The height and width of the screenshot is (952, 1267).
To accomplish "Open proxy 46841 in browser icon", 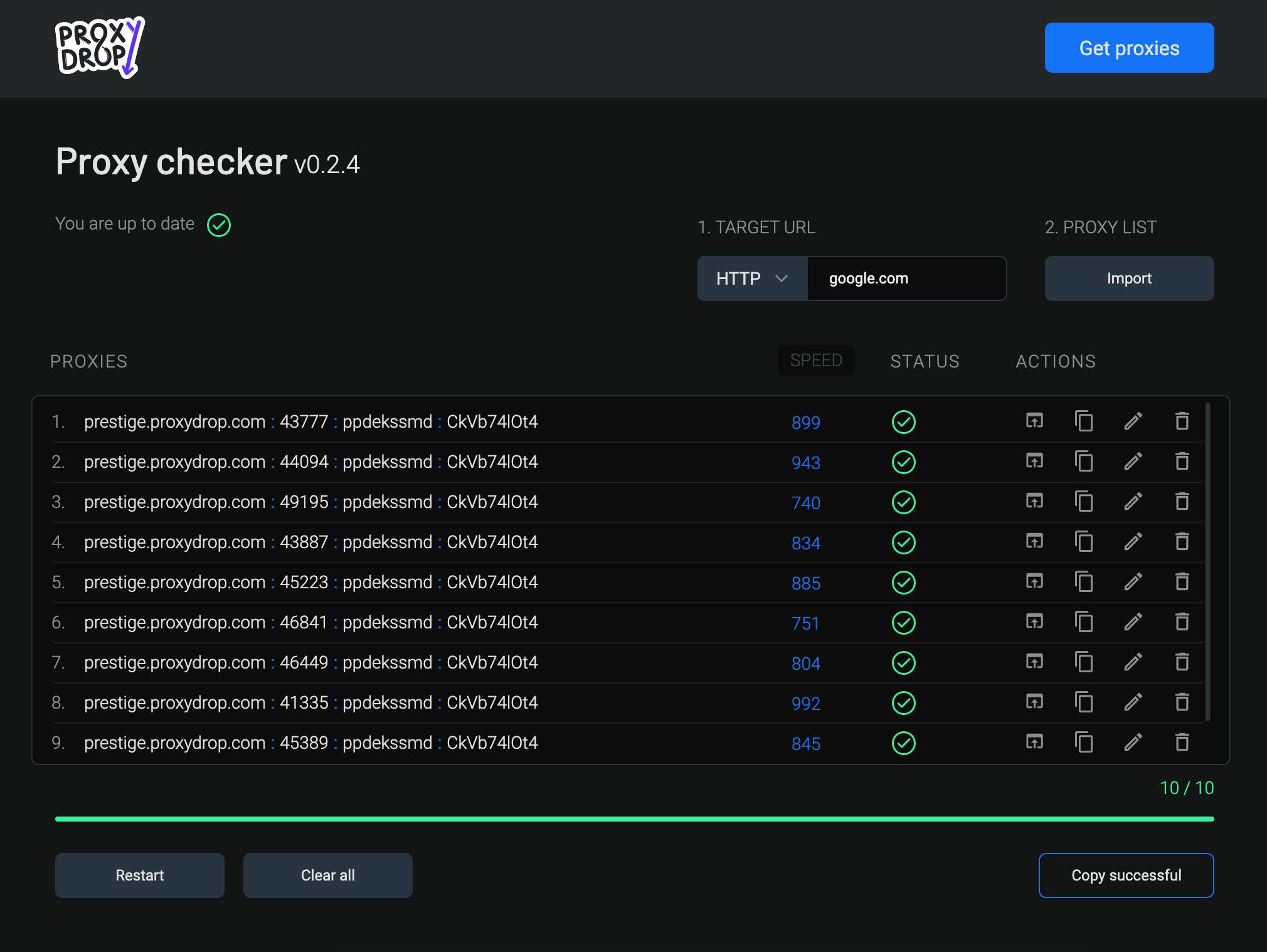I will (1034, 621).
